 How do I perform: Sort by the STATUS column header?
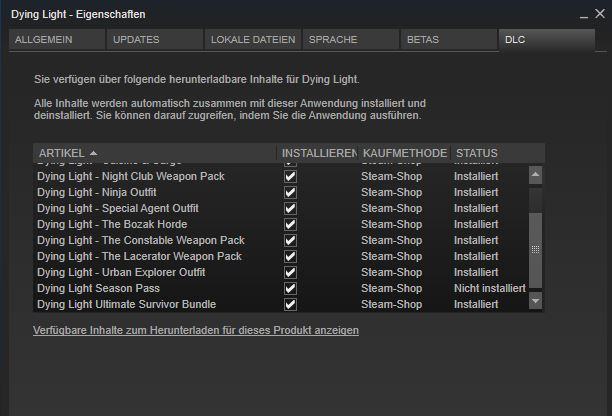pos(476,153)
